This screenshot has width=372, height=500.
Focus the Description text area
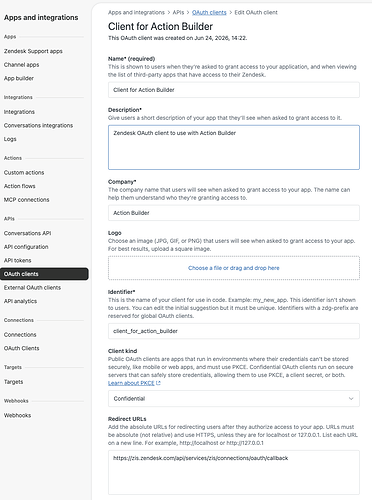pyautogui.click(x=234, y=147)
